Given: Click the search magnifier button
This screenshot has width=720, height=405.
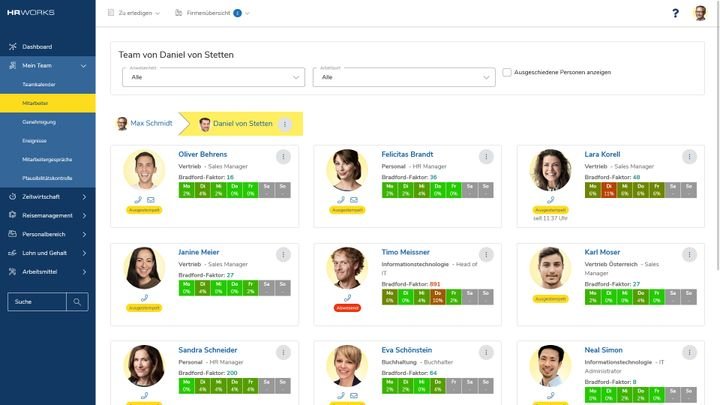Looking at the screenshot, I should 77,302.
